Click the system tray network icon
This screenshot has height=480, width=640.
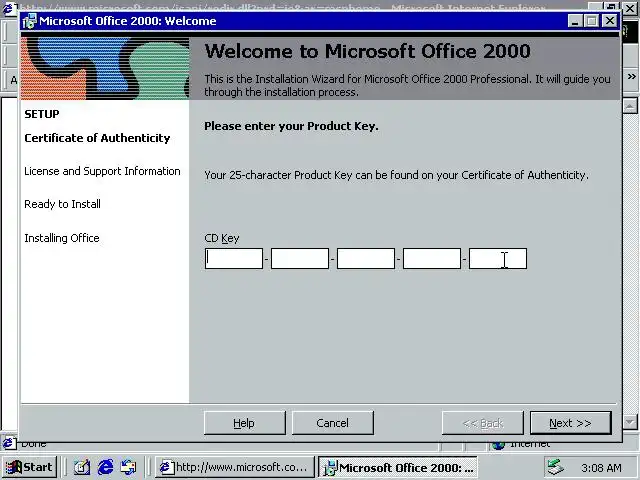556,467
